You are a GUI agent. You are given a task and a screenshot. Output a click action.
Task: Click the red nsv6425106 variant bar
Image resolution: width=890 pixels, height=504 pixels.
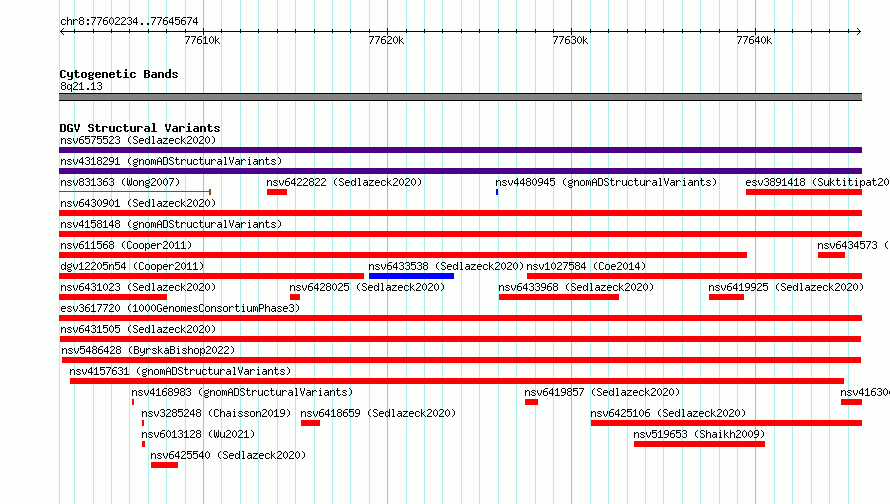tap(727, 423)
